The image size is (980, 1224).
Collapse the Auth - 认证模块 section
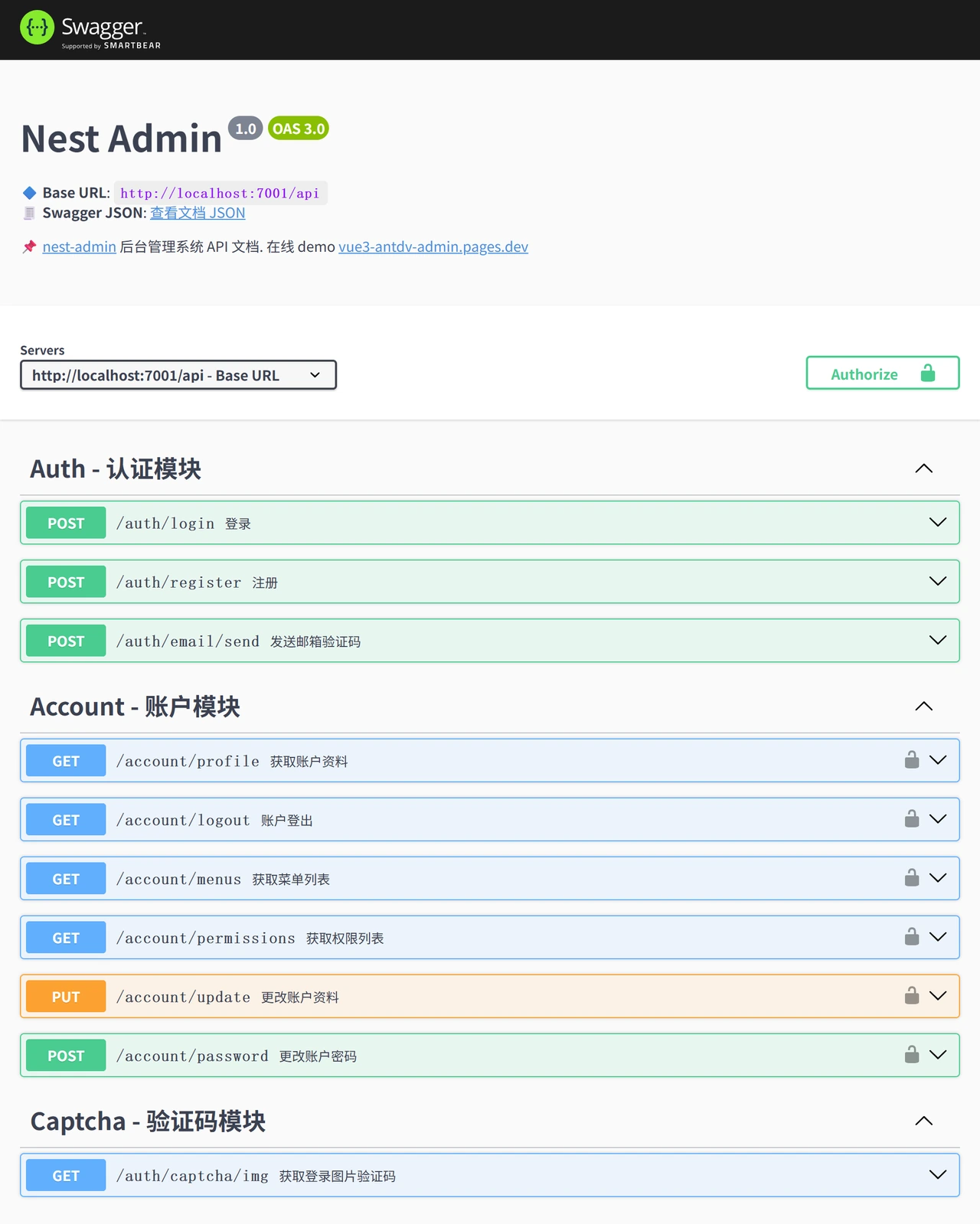924,468
